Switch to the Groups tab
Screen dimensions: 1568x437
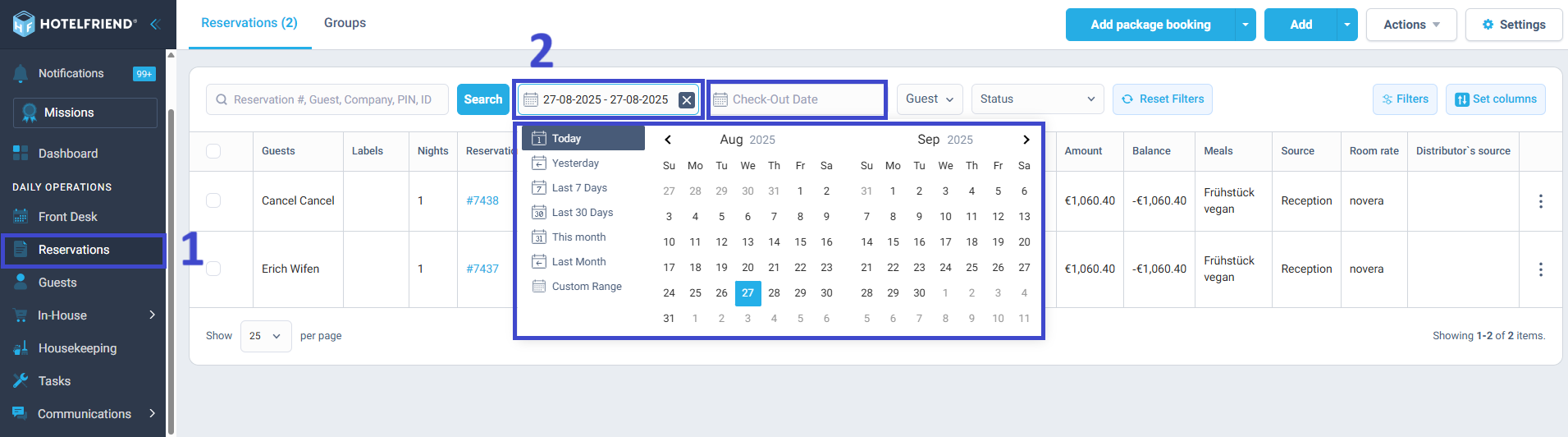pyautogui.click(x=345, y=23)
